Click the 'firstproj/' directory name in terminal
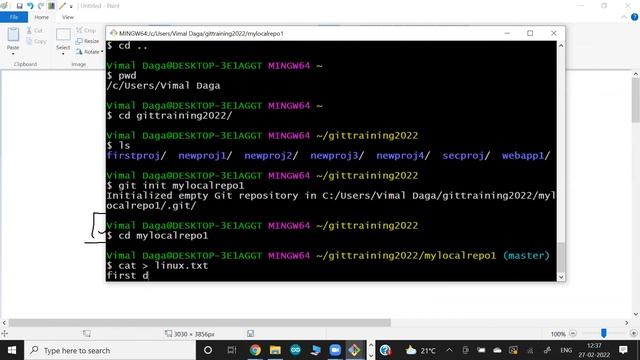 click(x=136, y=156)
